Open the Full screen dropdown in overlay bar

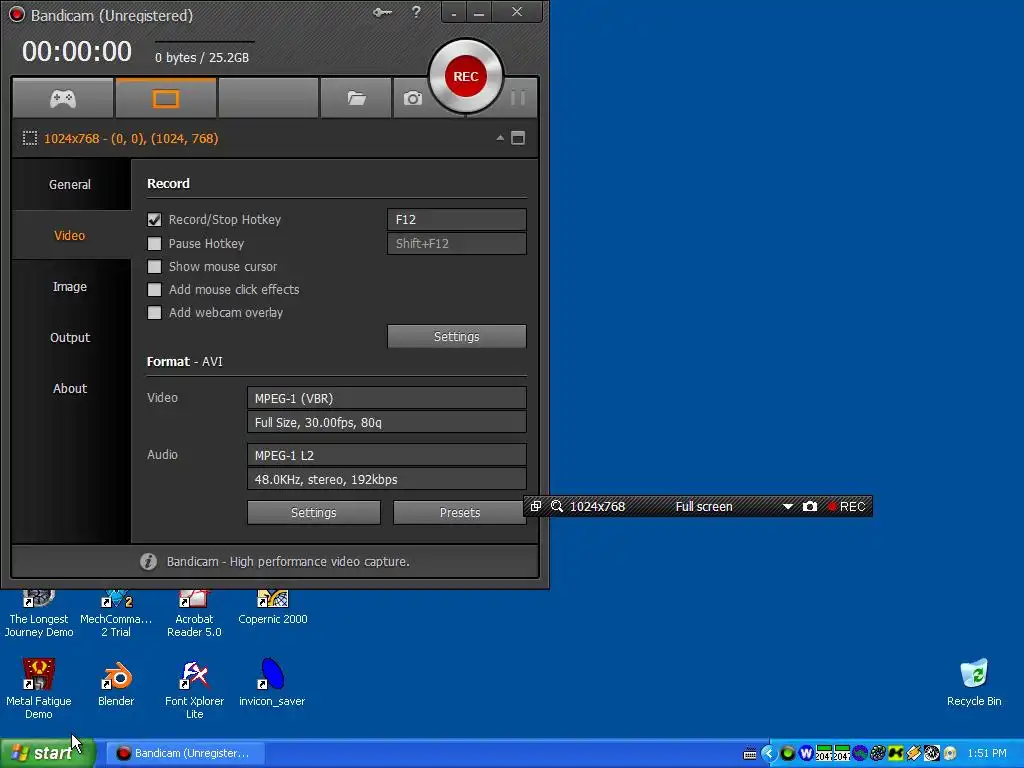704,506
